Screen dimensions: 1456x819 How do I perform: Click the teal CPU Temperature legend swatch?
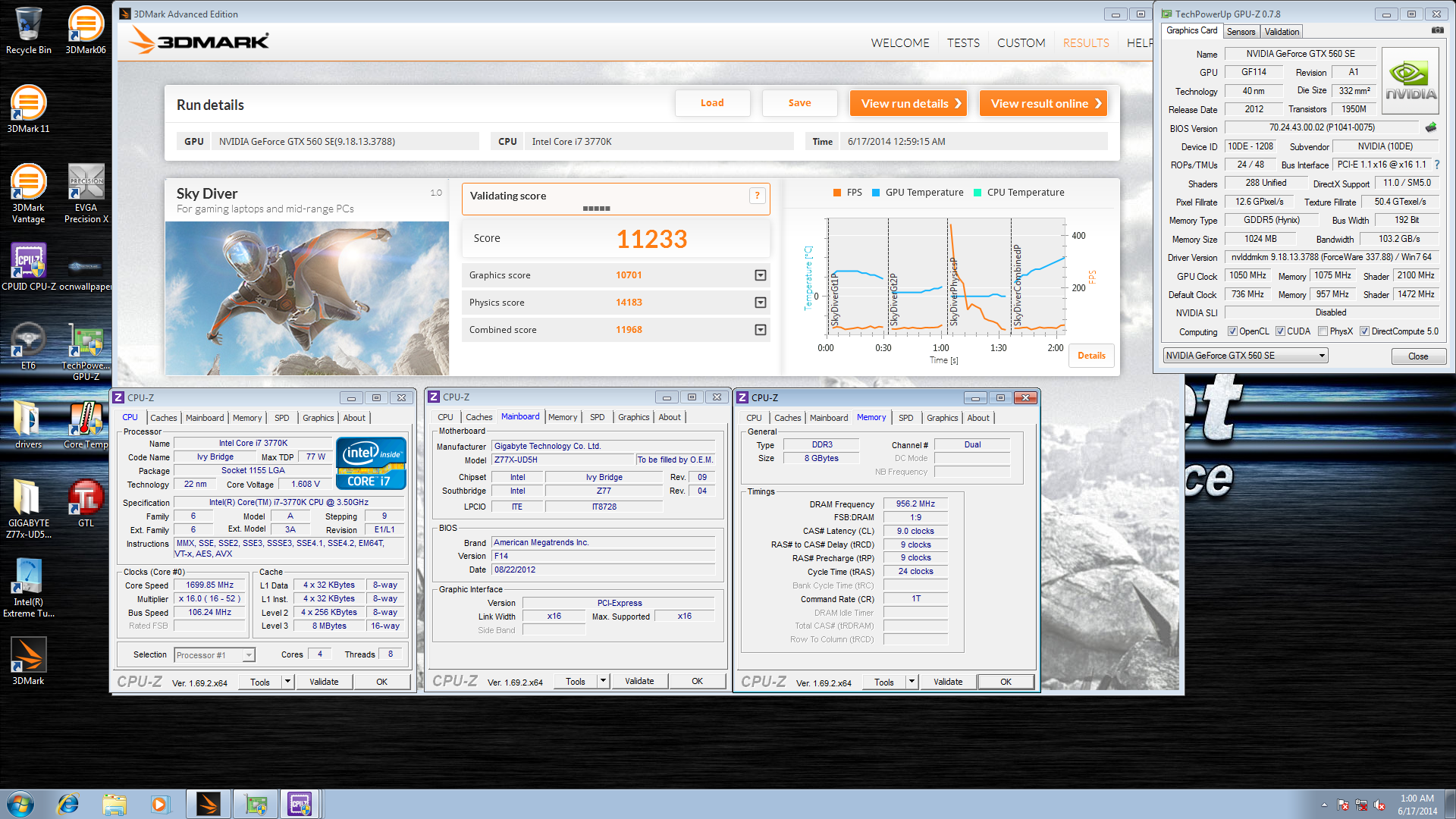[977, 193]
